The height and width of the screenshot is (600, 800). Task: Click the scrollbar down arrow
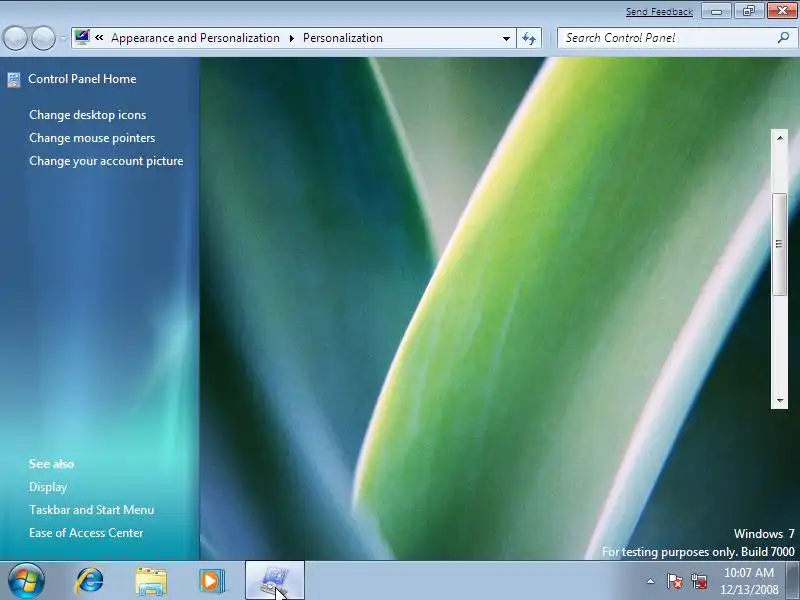pos(780,401)
